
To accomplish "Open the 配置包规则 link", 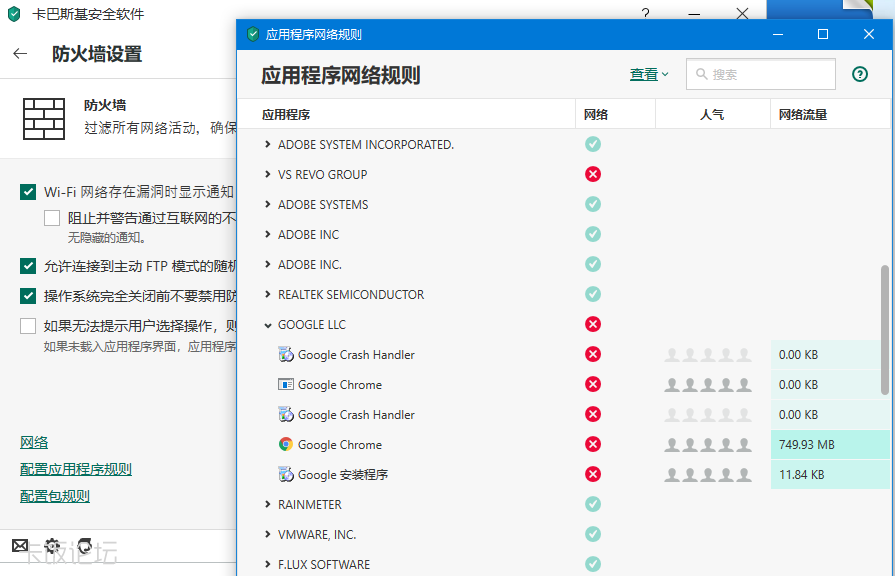I will [x=55, y=496].
